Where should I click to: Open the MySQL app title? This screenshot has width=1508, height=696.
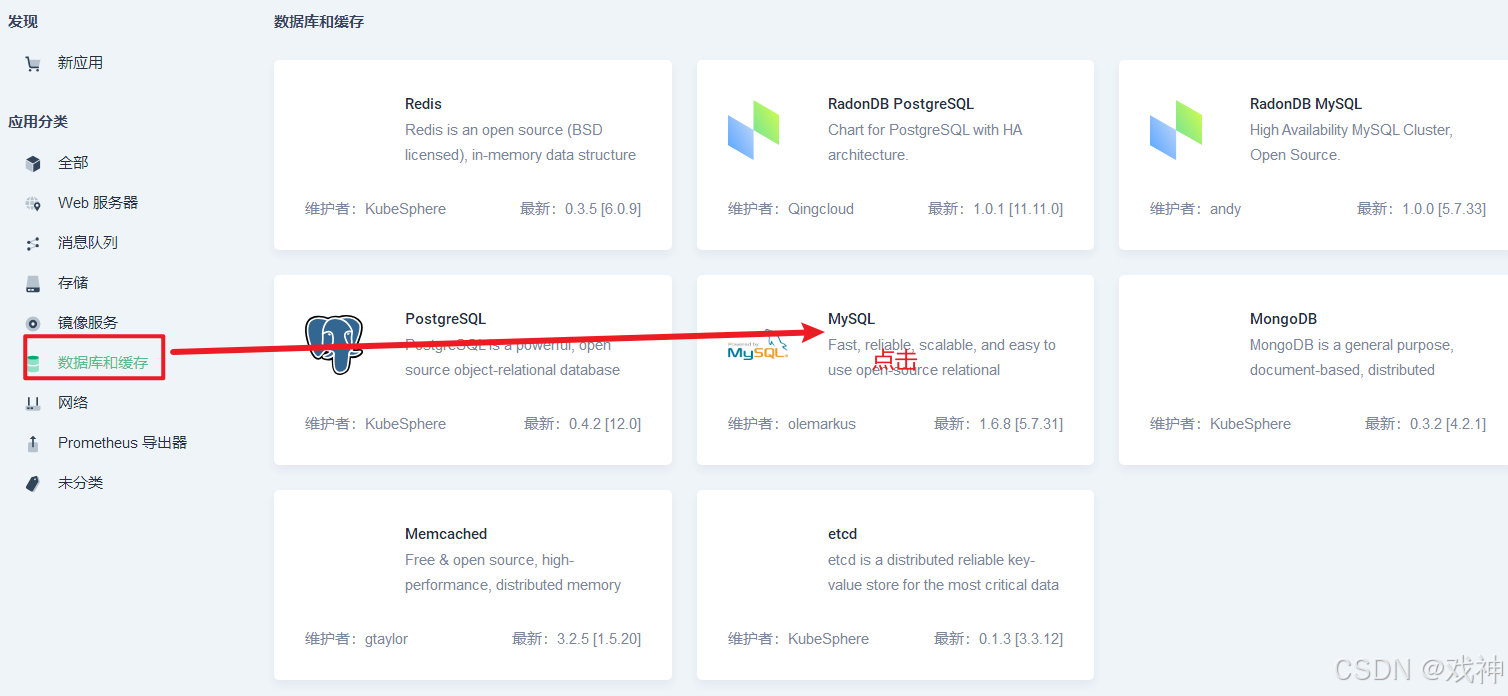[851, 319]
